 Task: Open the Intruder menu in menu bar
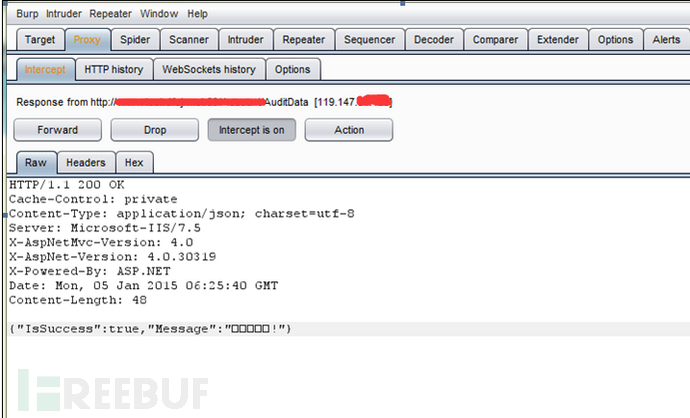click(x=64, y=14)
